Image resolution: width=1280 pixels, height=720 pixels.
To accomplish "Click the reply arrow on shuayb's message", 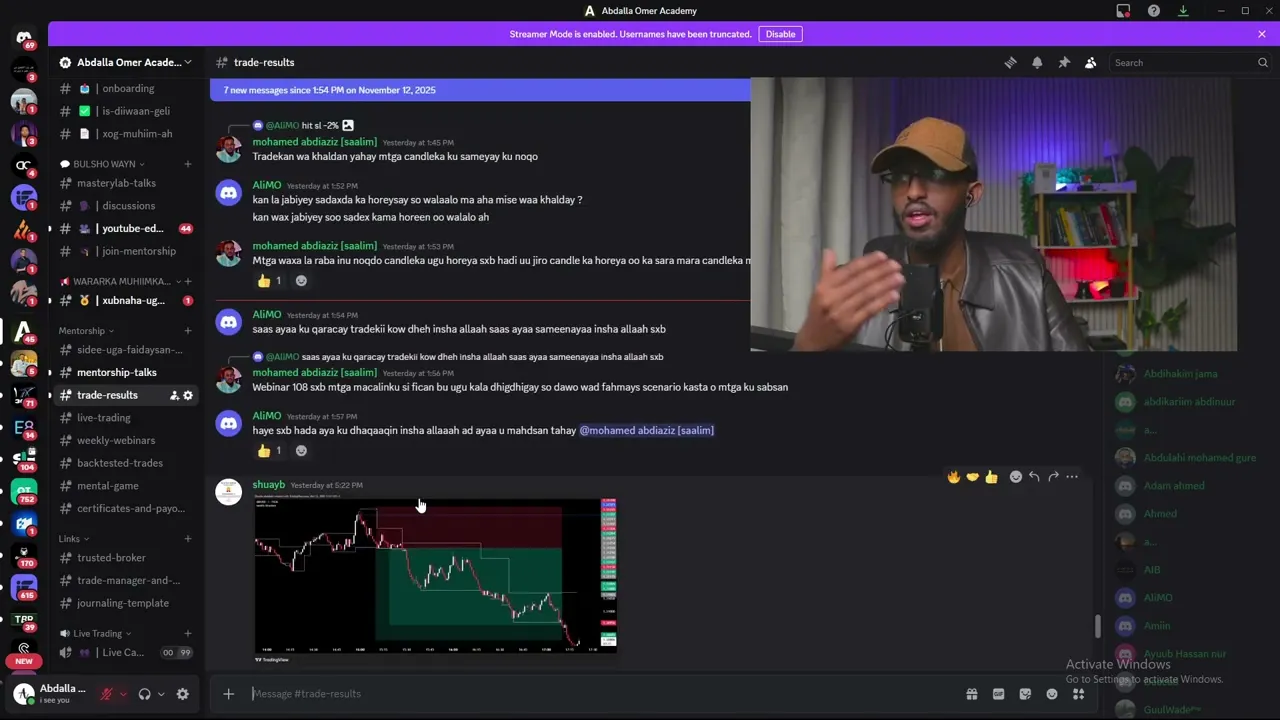I will tap(1034, 477).
